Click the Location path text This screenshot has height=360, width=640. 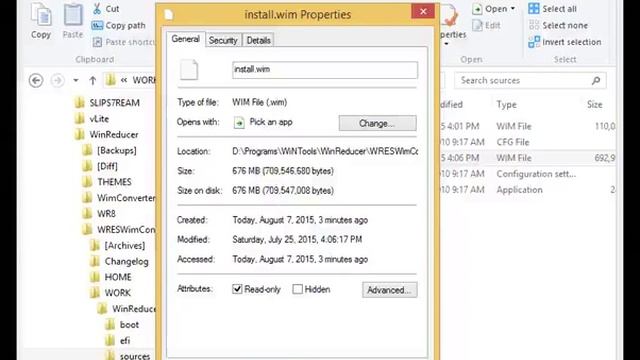pos(325,151)
